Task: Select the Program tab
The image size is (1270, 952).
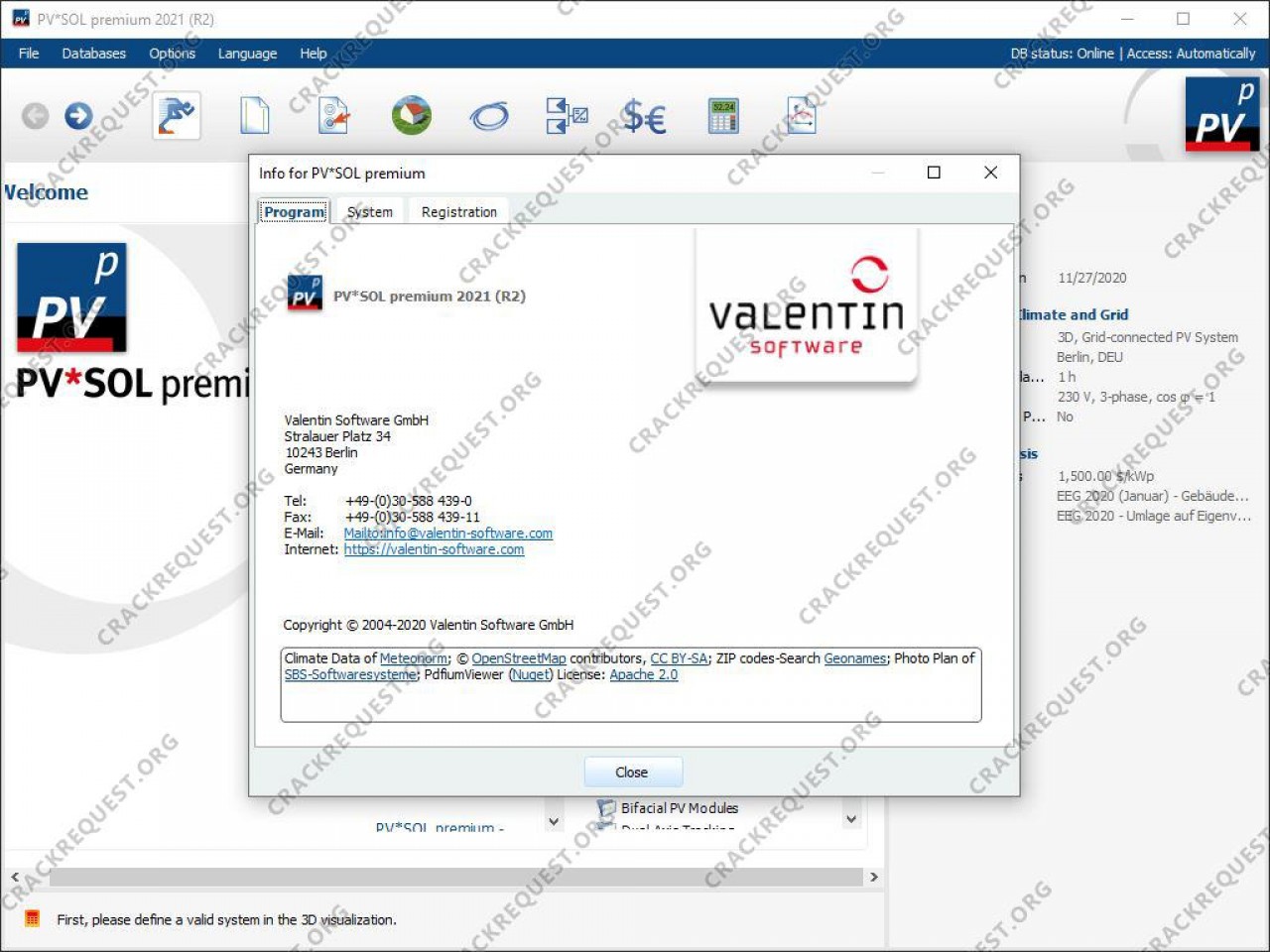Action: (x=295, y=212)
